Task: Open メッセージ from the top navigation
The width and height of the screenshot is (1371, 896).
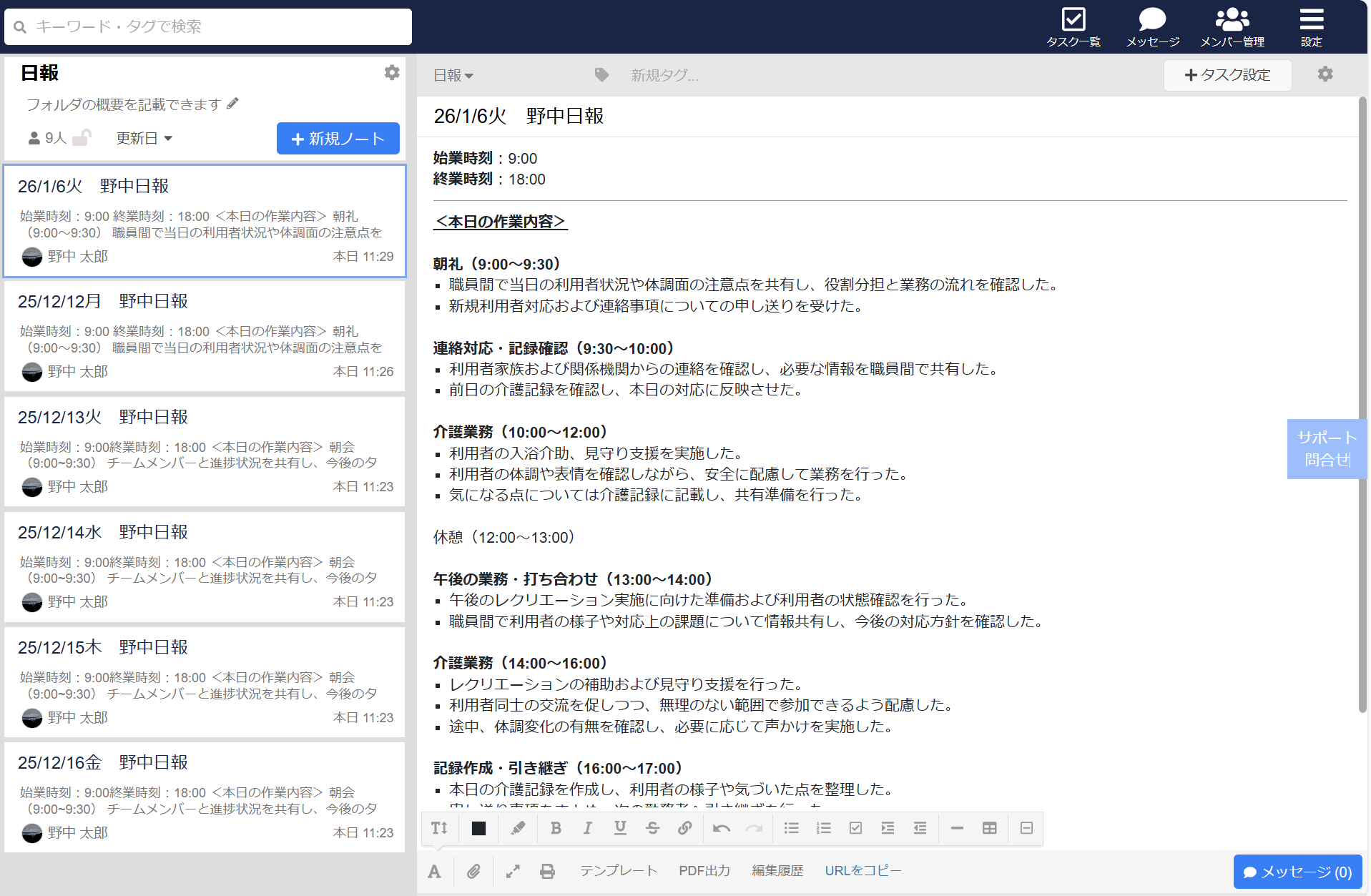Action: (x=1151, y=25)
